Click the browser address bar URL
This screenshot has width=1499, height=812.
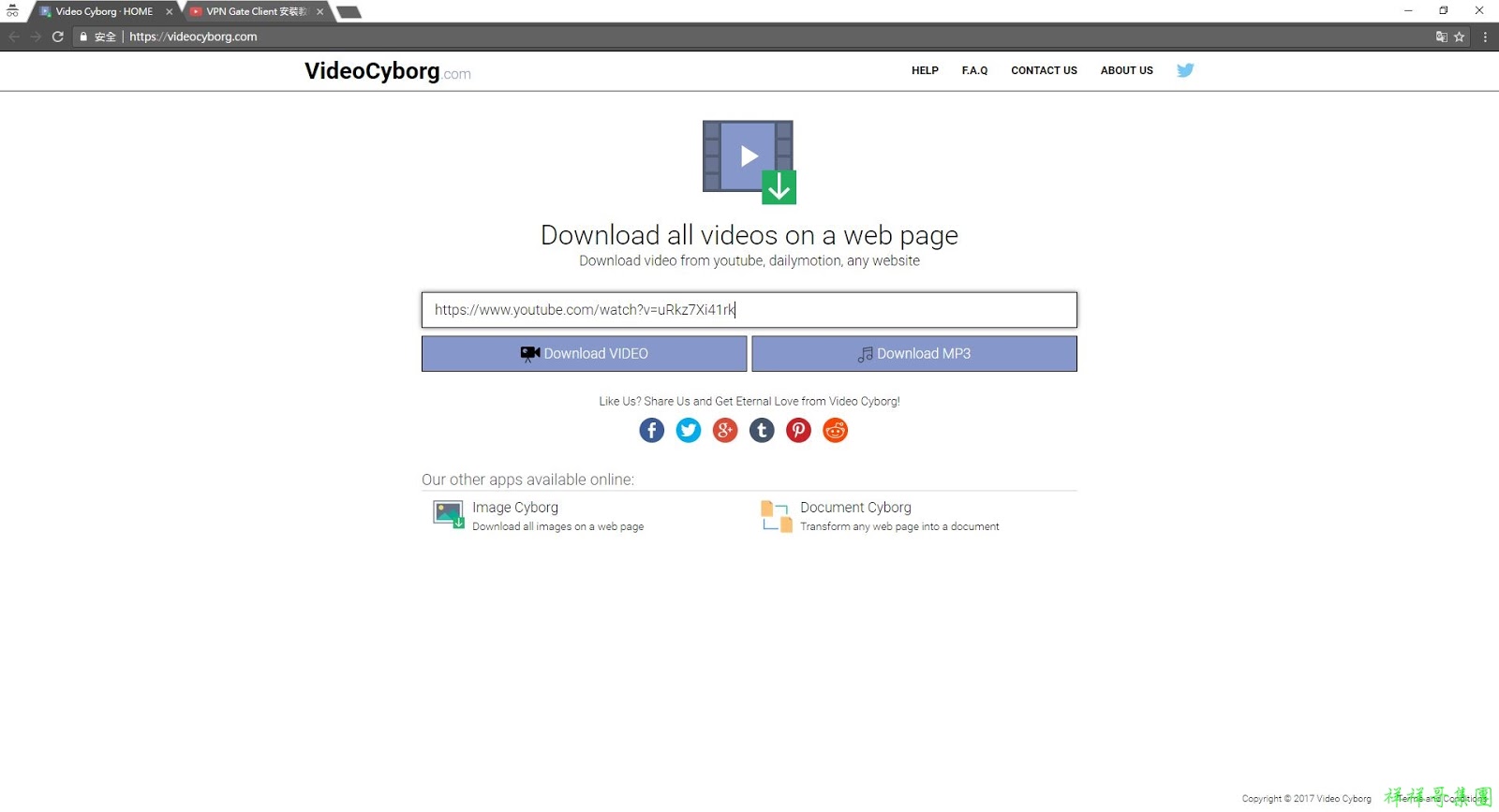coord(193,37)
